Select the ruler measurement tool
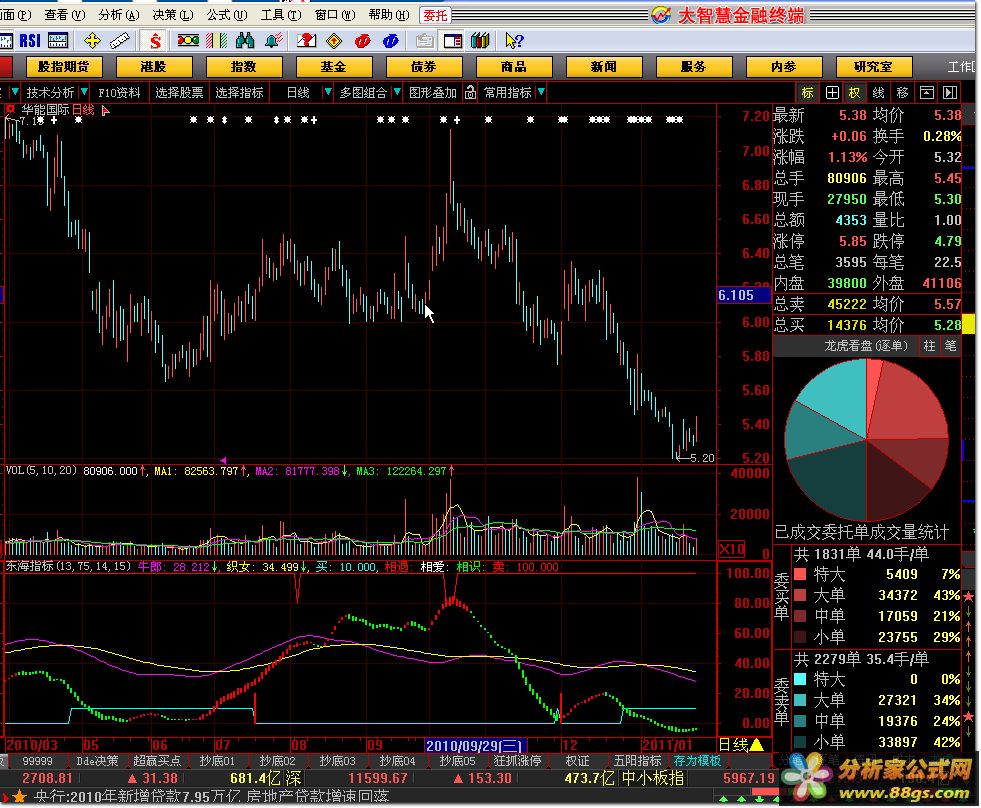Image resolution: width=981 pixels, height=808 pixels. coord(119,41)
